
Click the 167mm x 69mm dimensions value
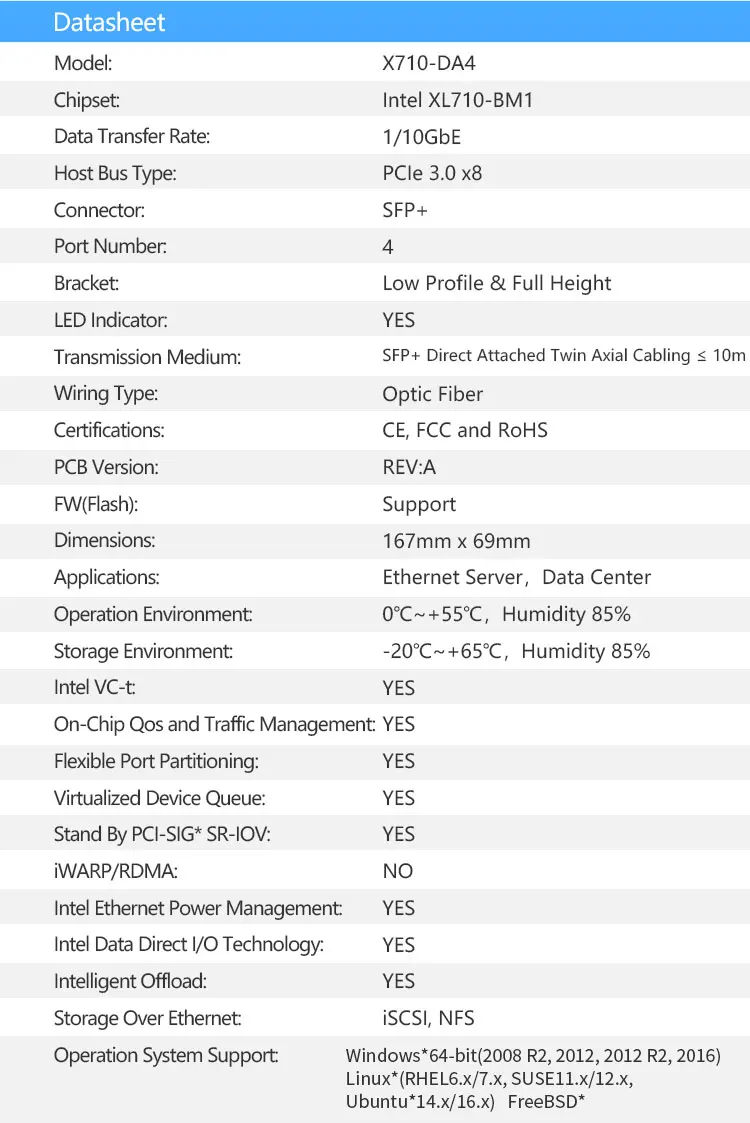point(456,541)
